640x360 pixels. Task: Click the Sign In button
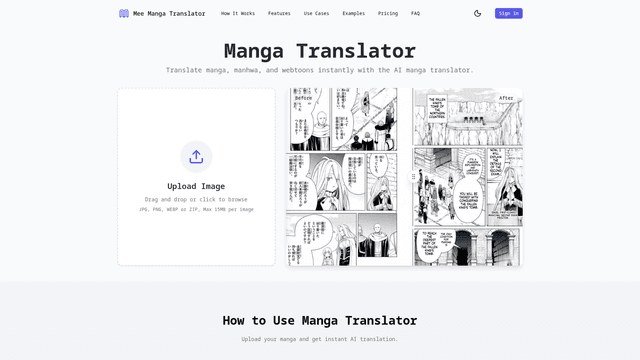click(509, 13)
